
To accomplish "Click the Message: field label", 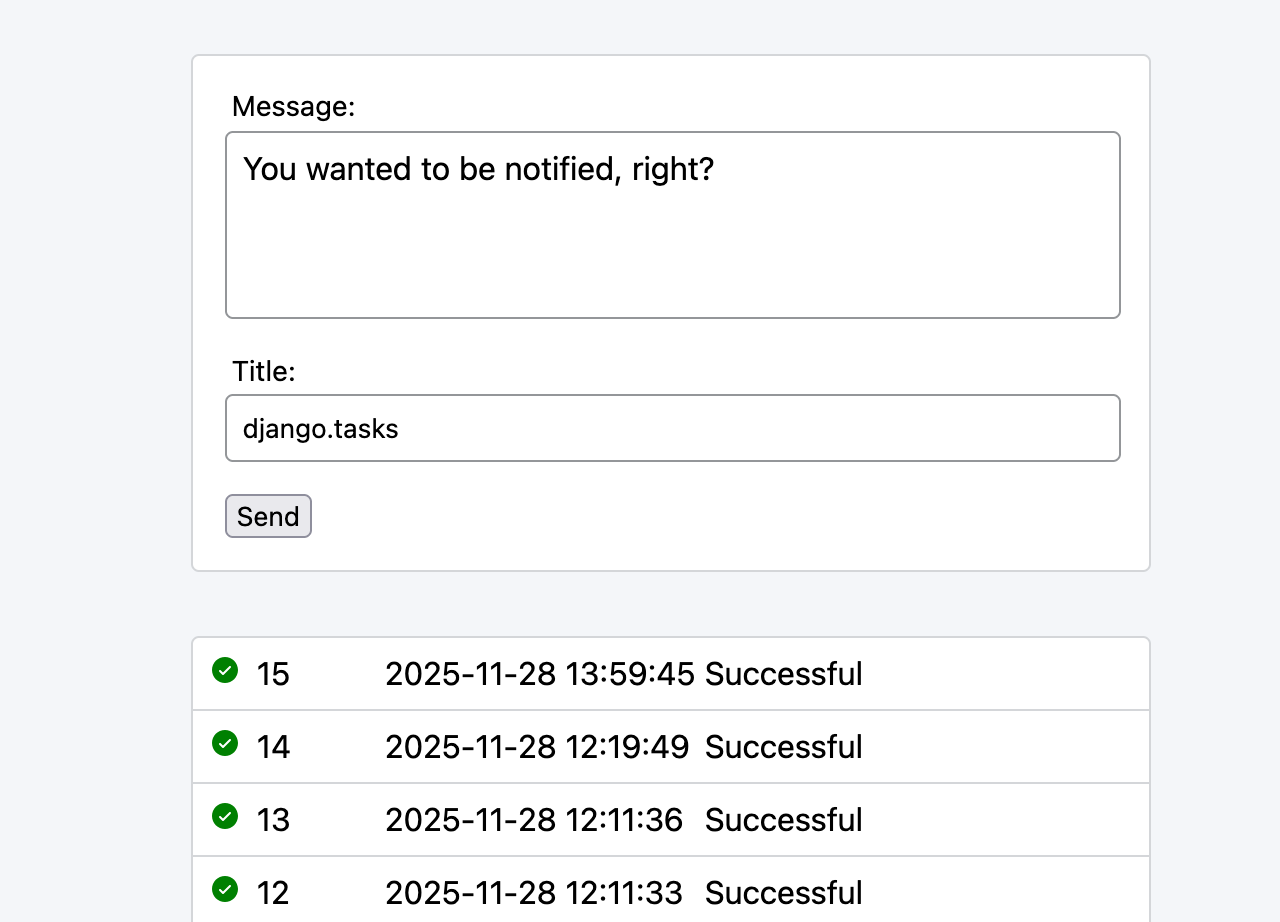I will tap(293, 106).
